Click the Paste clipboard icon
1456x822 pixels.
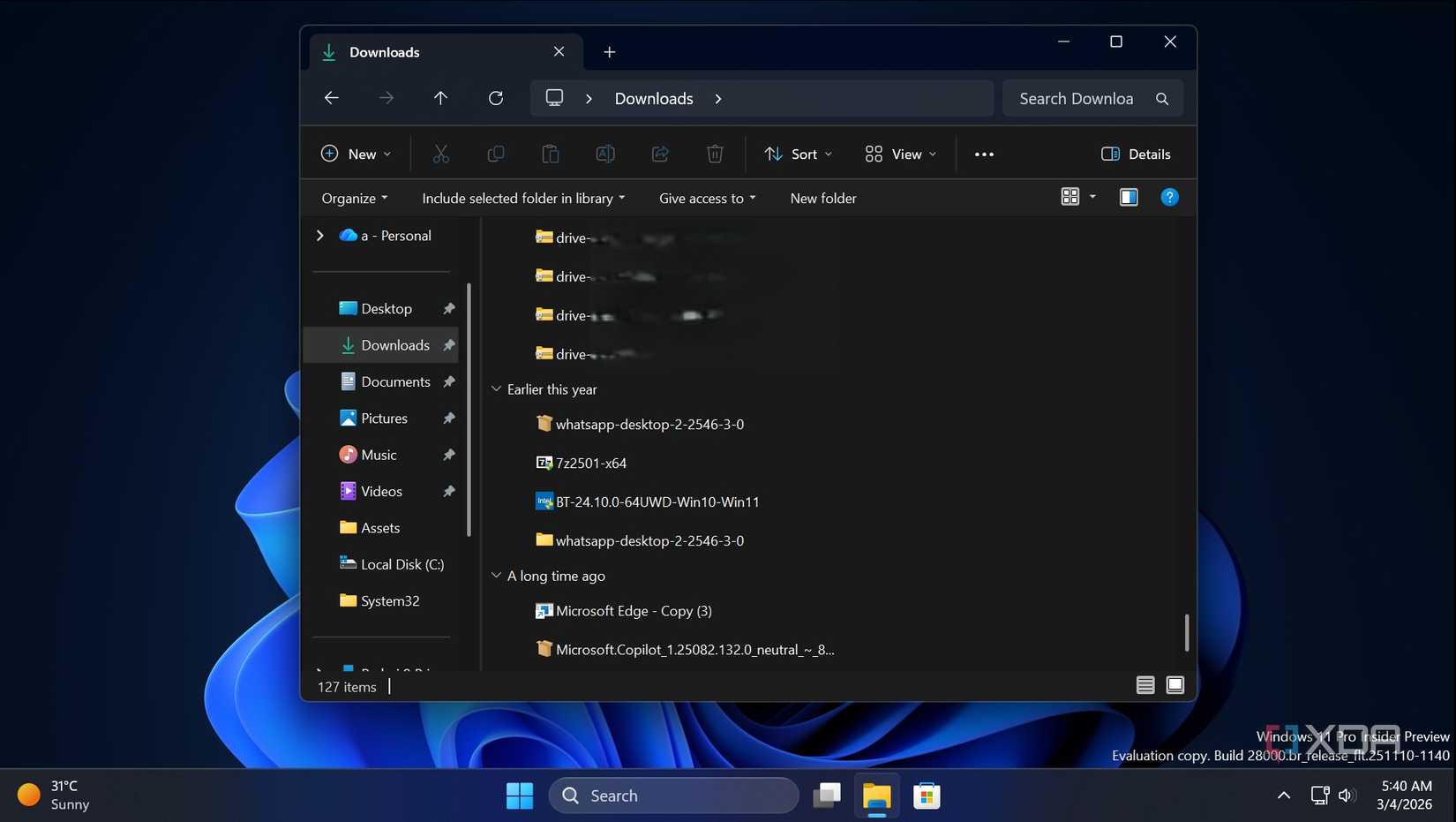[551, 154]
